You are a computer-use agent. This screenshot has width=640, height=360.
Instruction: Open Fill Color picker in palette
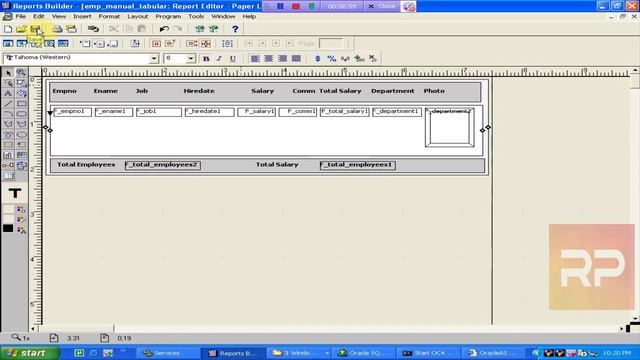point(21,209)
